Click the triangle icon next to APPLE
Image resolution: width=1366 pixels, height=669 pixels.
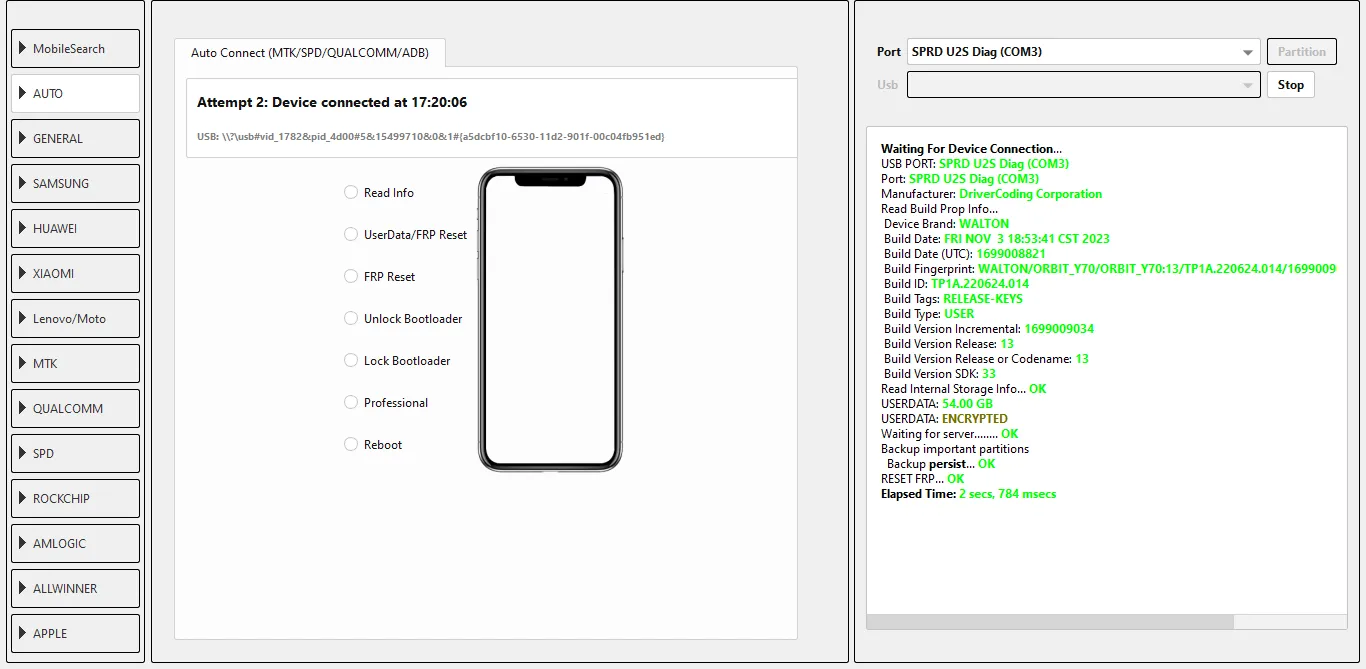(x=22, y=634)
